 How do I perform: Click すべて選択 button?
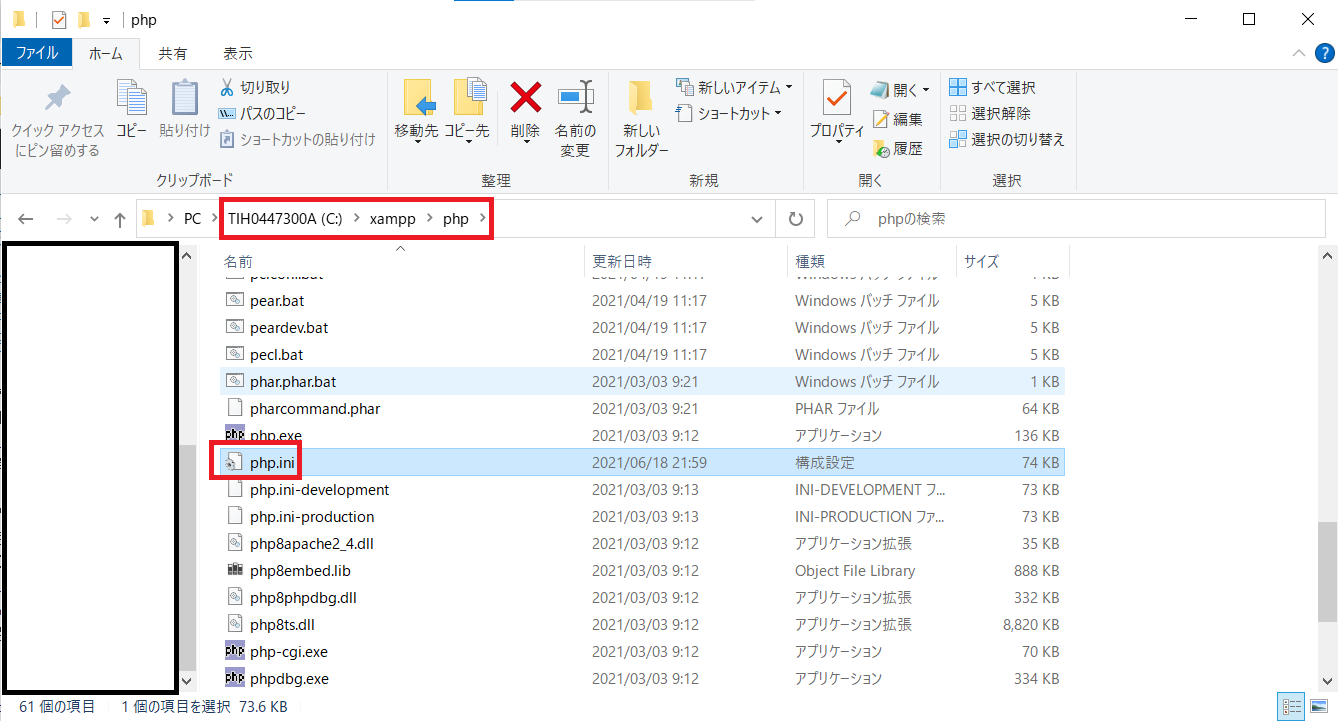[992, 88]
